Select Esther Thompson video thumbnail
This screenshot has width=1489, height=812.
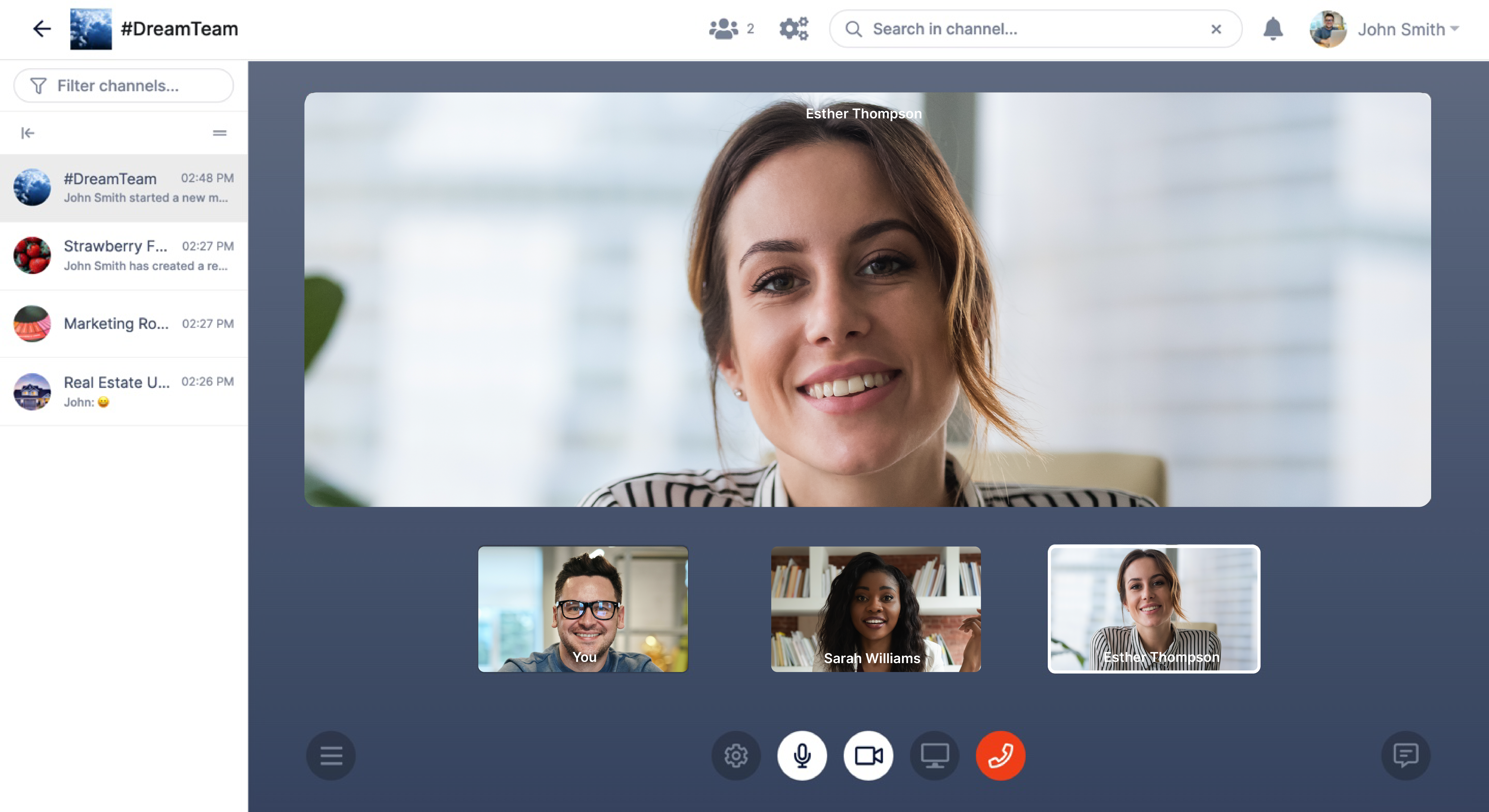point(1153,609)
